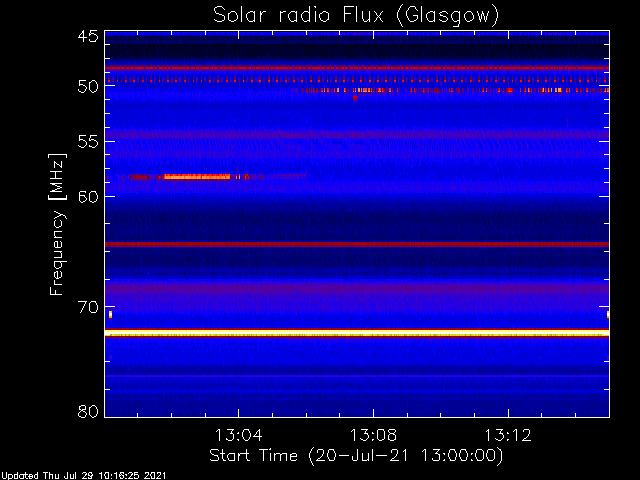Image resolution: width=640 pixels, height=480 pixels.
Task: Click the 80 frequency tick label
Action: coord(88,411)
